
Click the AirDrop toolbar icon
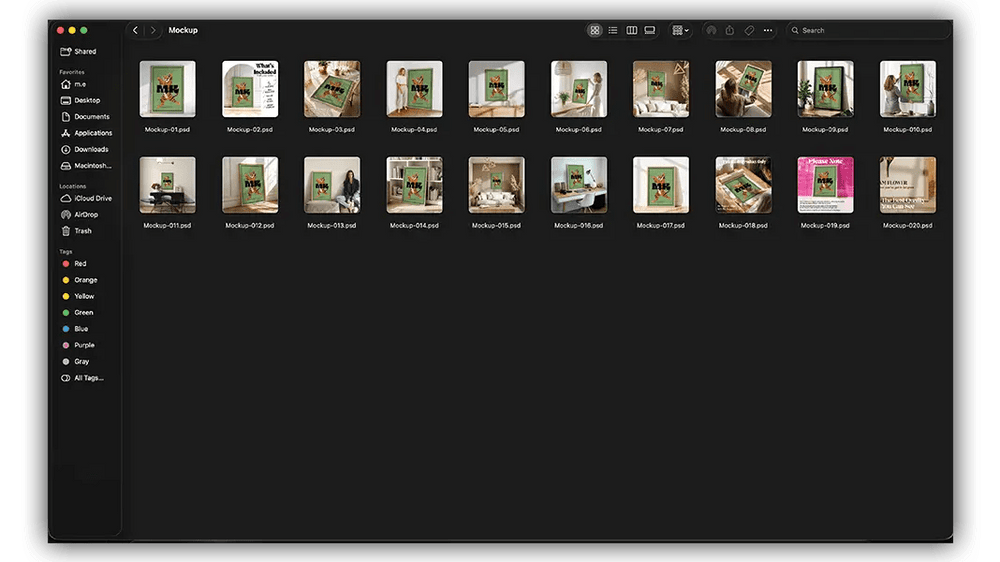711,30
